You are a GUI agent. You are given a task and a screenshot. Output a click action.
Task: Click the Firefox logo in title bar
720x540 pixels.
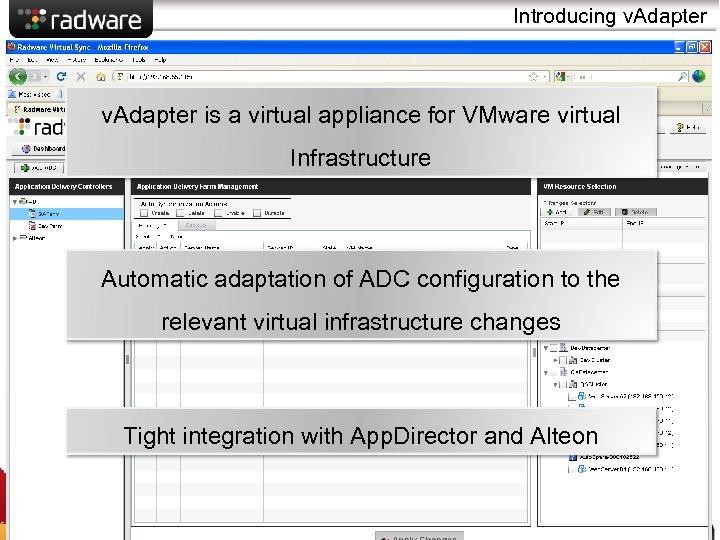[x=11, y=47]
